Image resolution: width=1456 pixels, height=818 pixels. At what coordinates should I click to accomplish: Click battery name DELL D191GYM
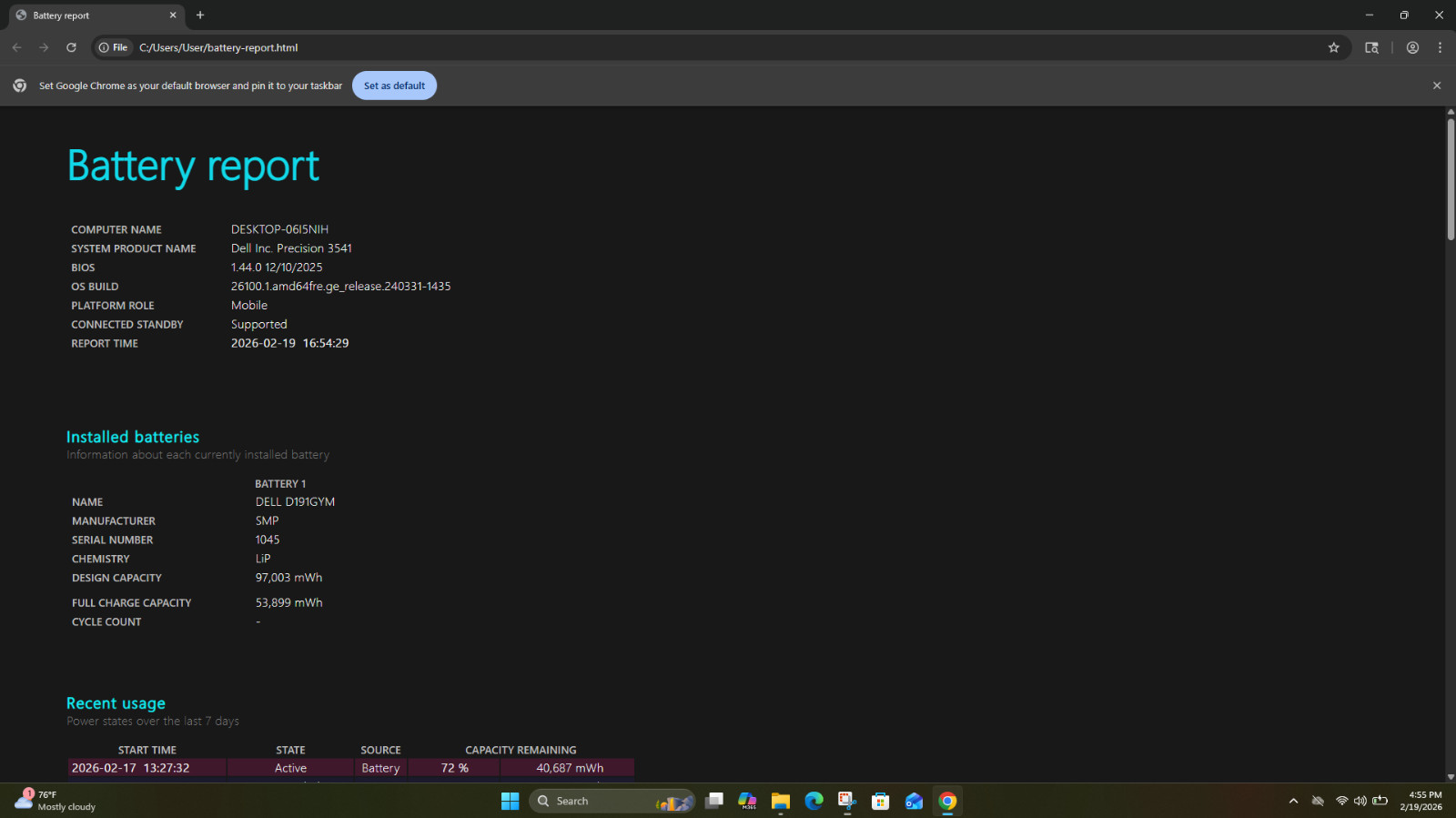click(x=295, y=502)
